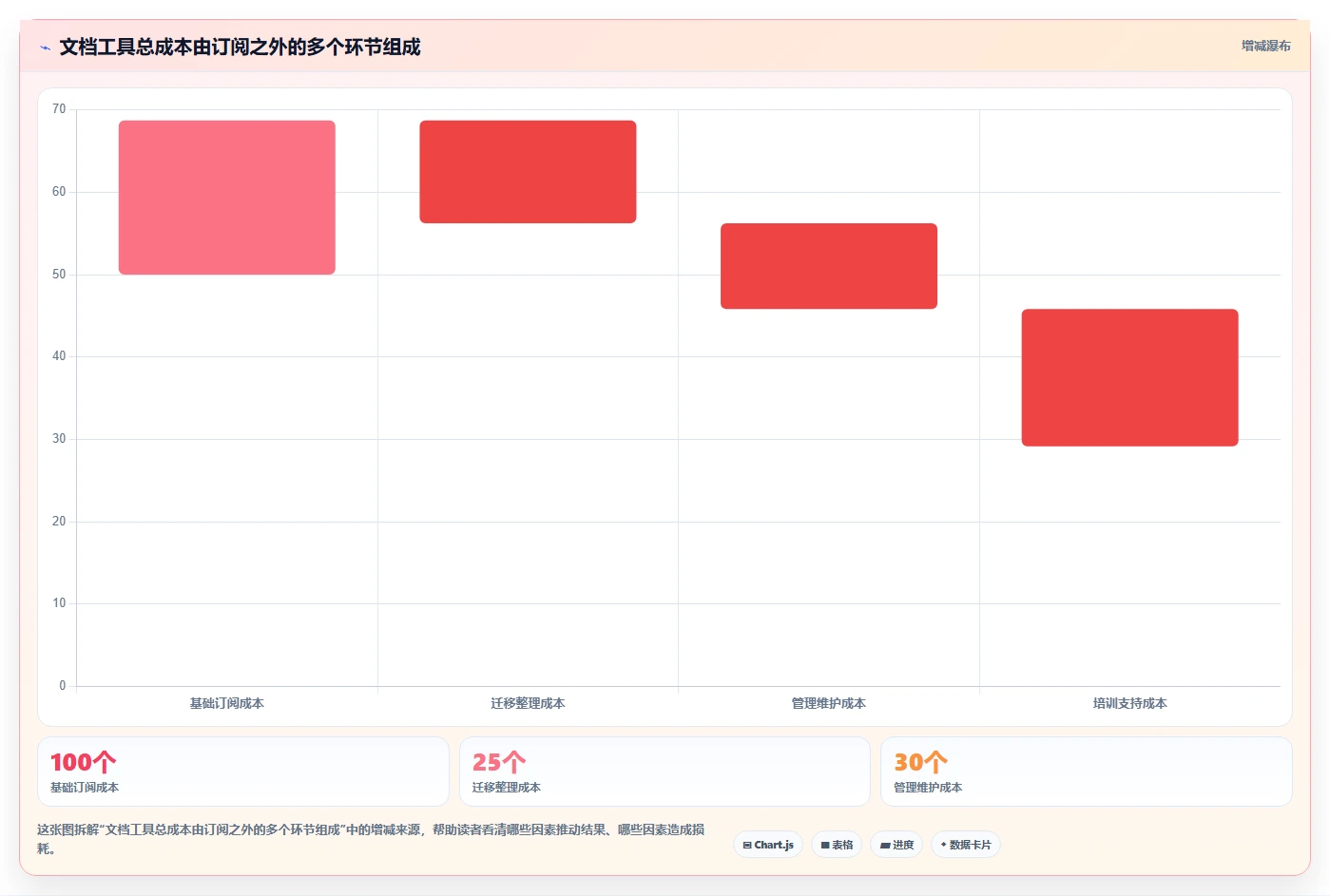Click the description paragraph starting with 这张图拆解
Image resolution: width=1330 pixels, height=896 pixels.
click(x=371, y=839)
